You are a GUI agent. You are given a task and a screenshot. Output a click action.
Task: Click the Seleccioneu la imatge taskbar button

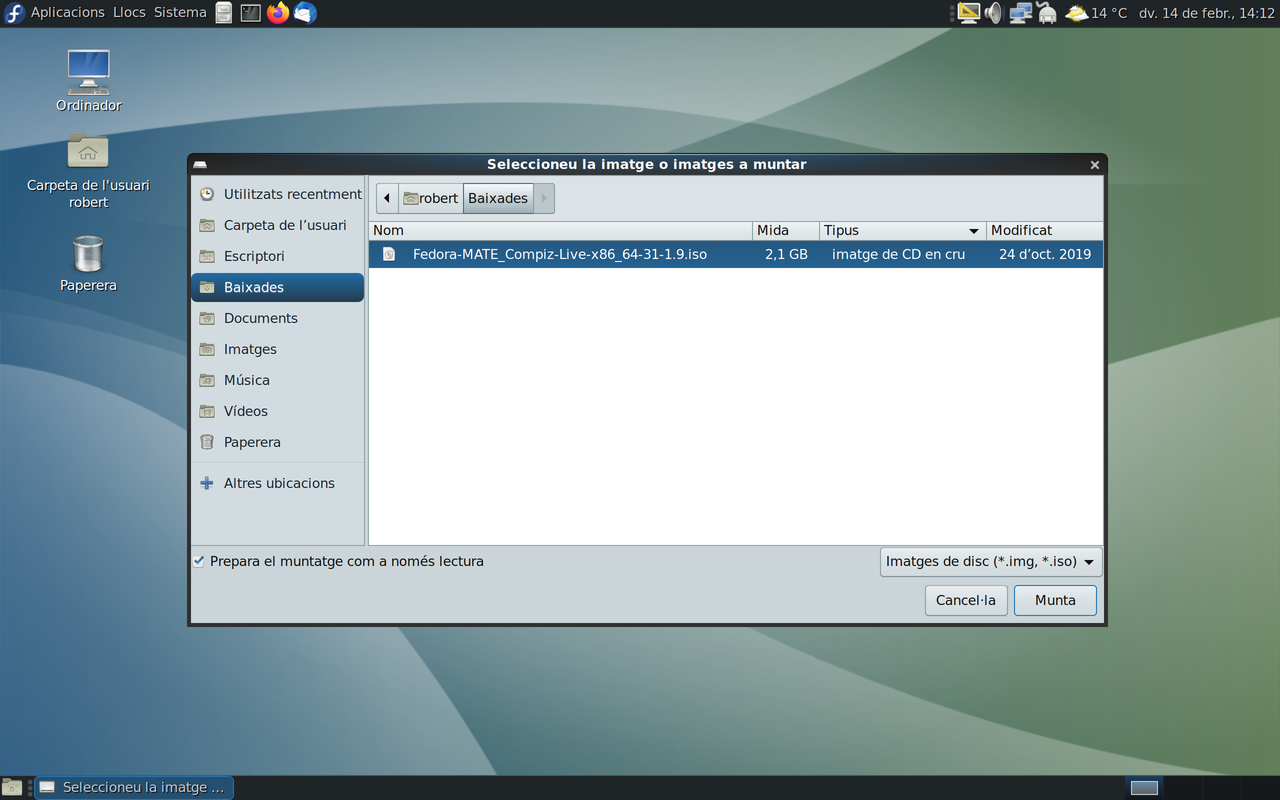tap(134, 787)
